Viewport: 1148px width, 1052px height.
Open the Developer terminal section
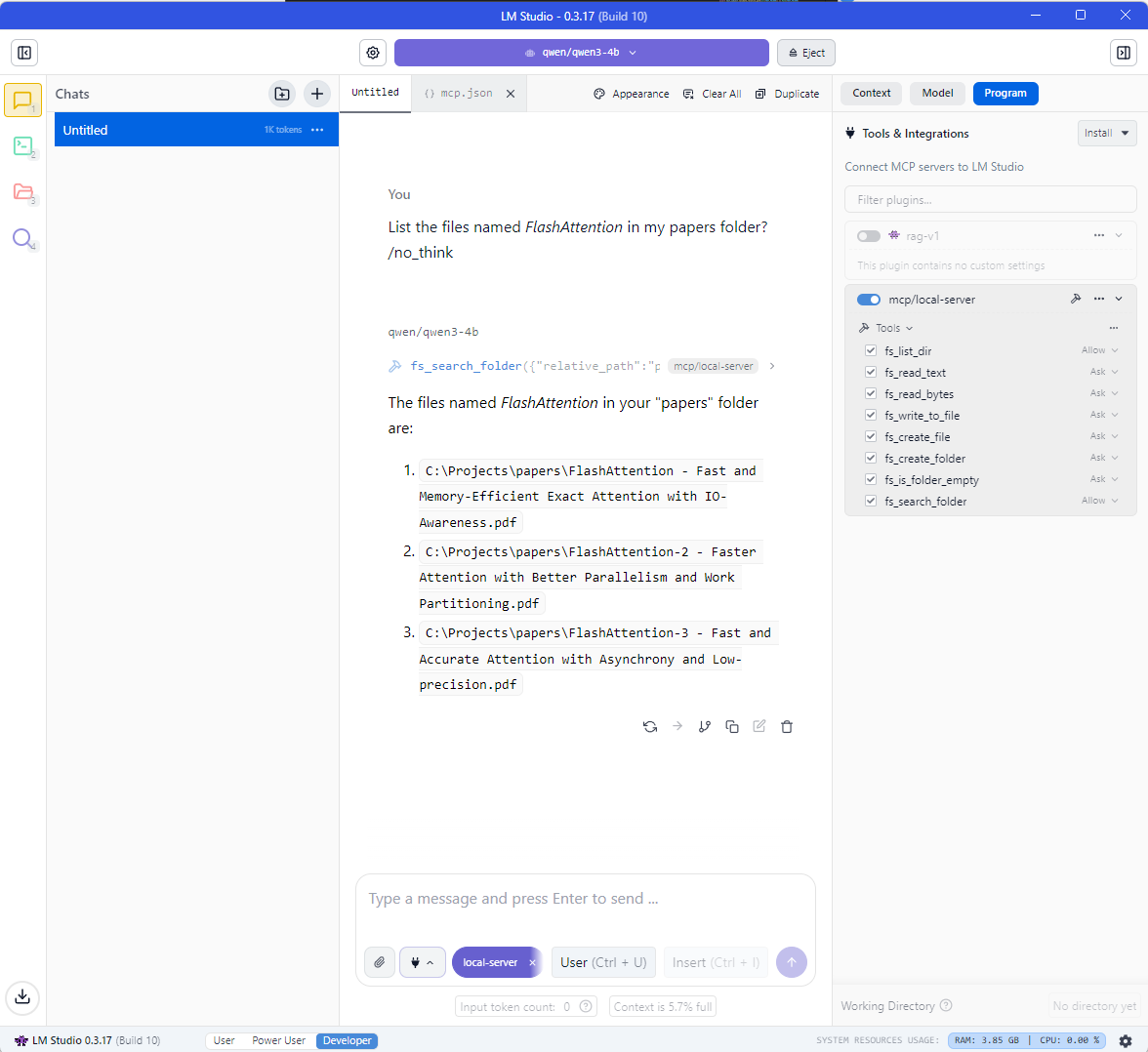pos(22,146)
